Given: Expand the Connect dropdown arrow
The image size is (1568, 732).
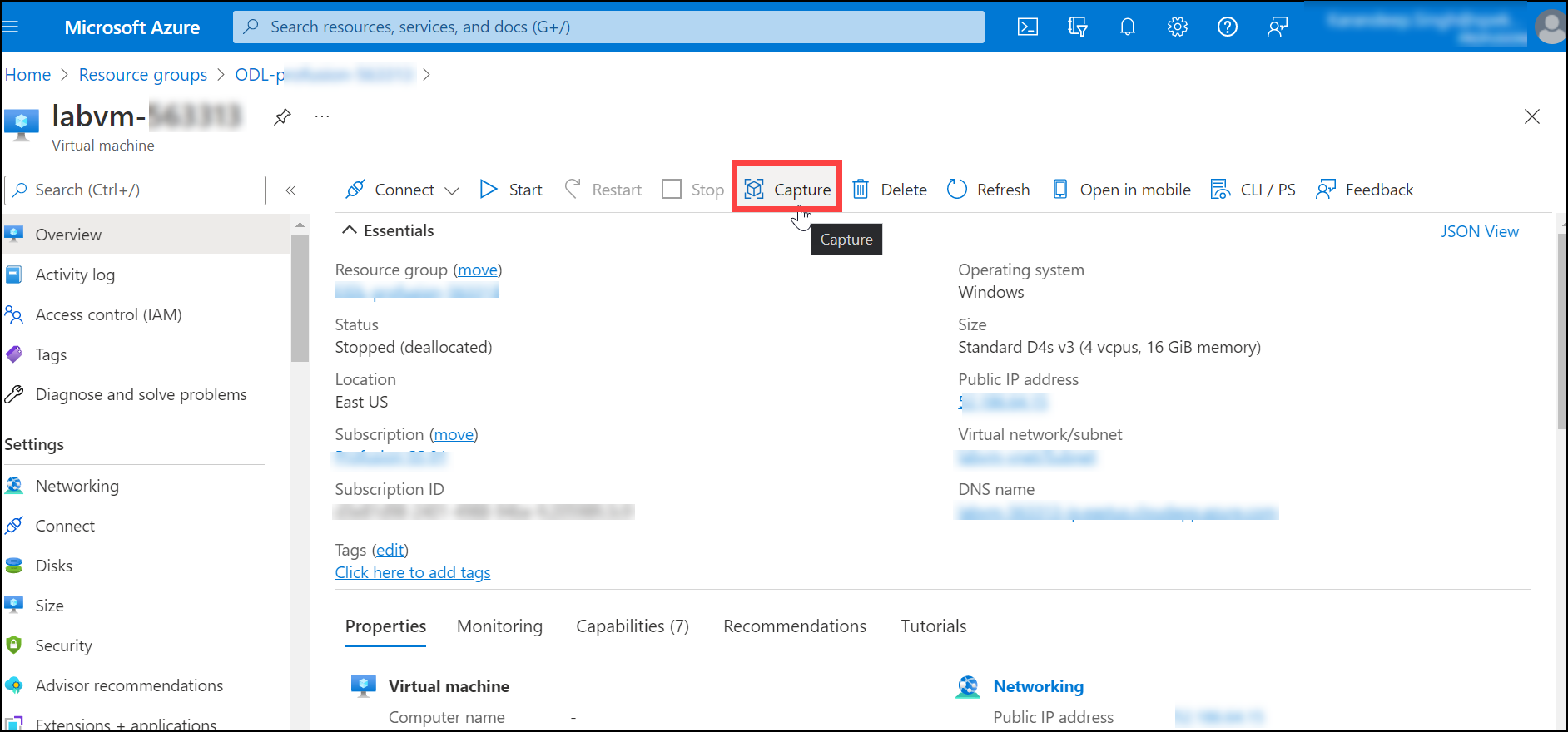Looking at the screenshot, I should pyautogui.click(x=452, y=190).
